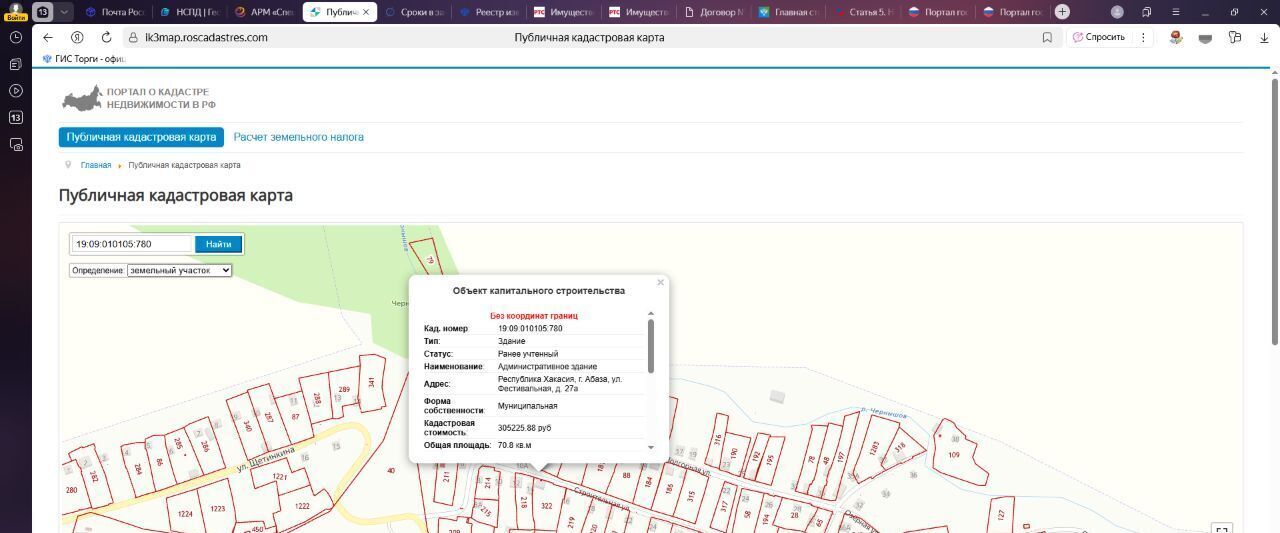
Task: Switch to the Сроки tab
Action: click(414, 12)
